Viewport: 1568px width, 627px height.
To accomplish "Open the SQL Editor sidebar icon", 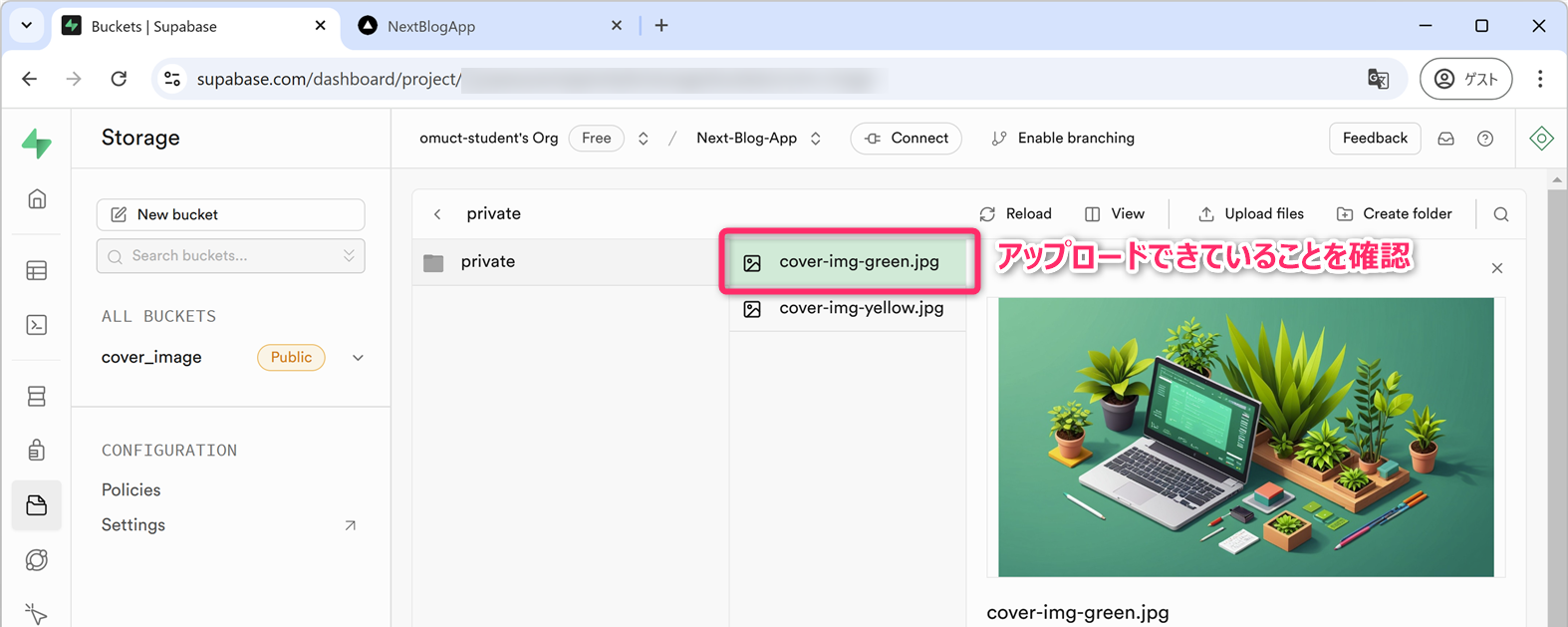I will point(37,325).
